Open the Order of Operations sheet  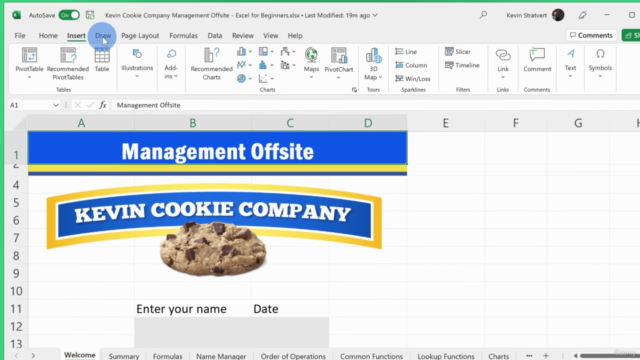coord(293,356)
